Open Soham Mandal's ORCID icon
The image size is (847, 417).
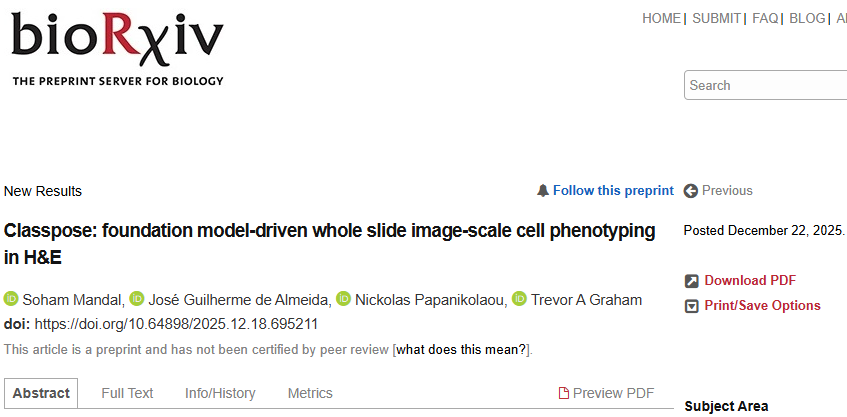(11, 300)
